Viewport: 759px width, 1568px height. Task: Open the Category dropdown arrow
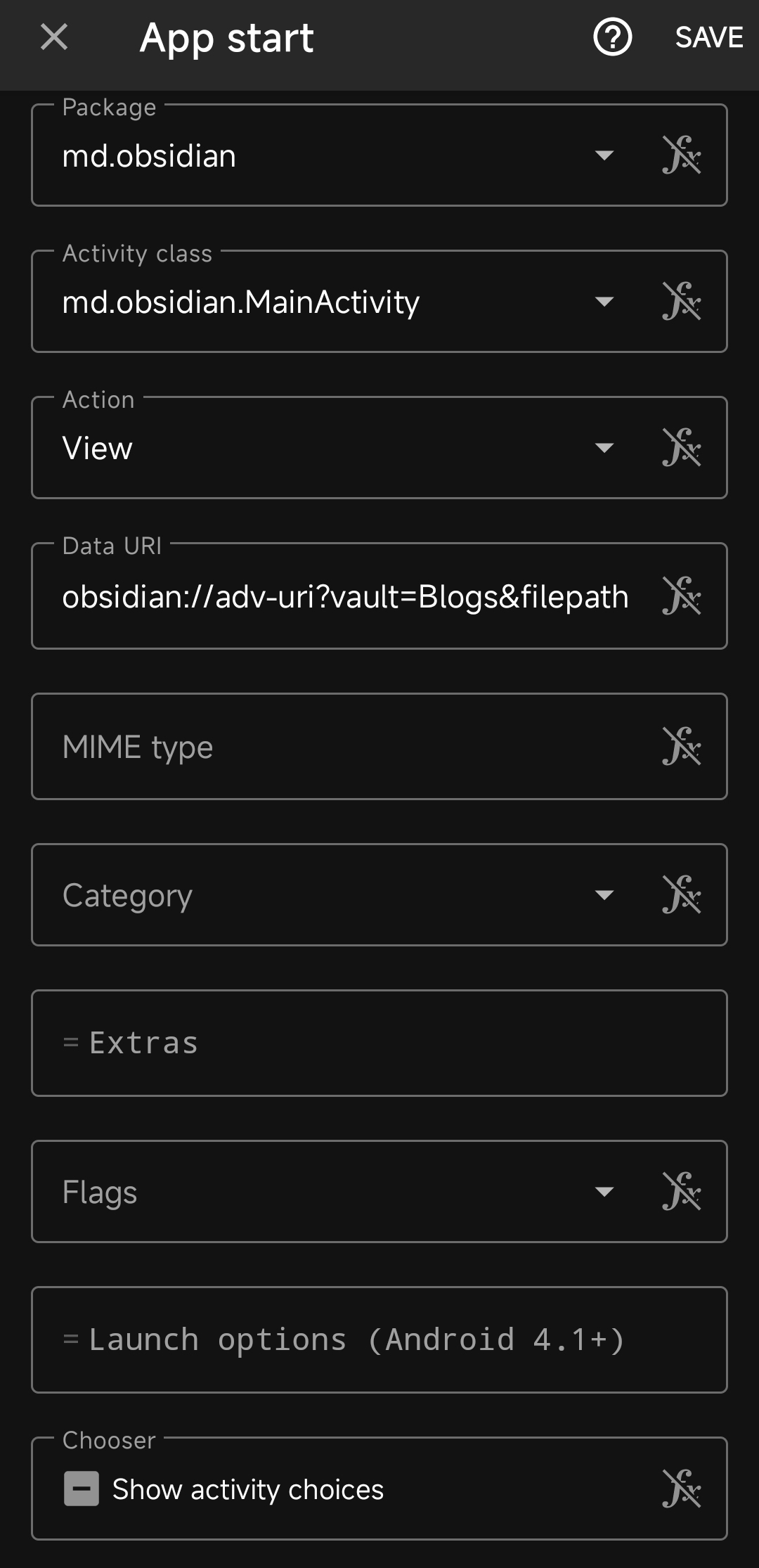click(604, 895)
